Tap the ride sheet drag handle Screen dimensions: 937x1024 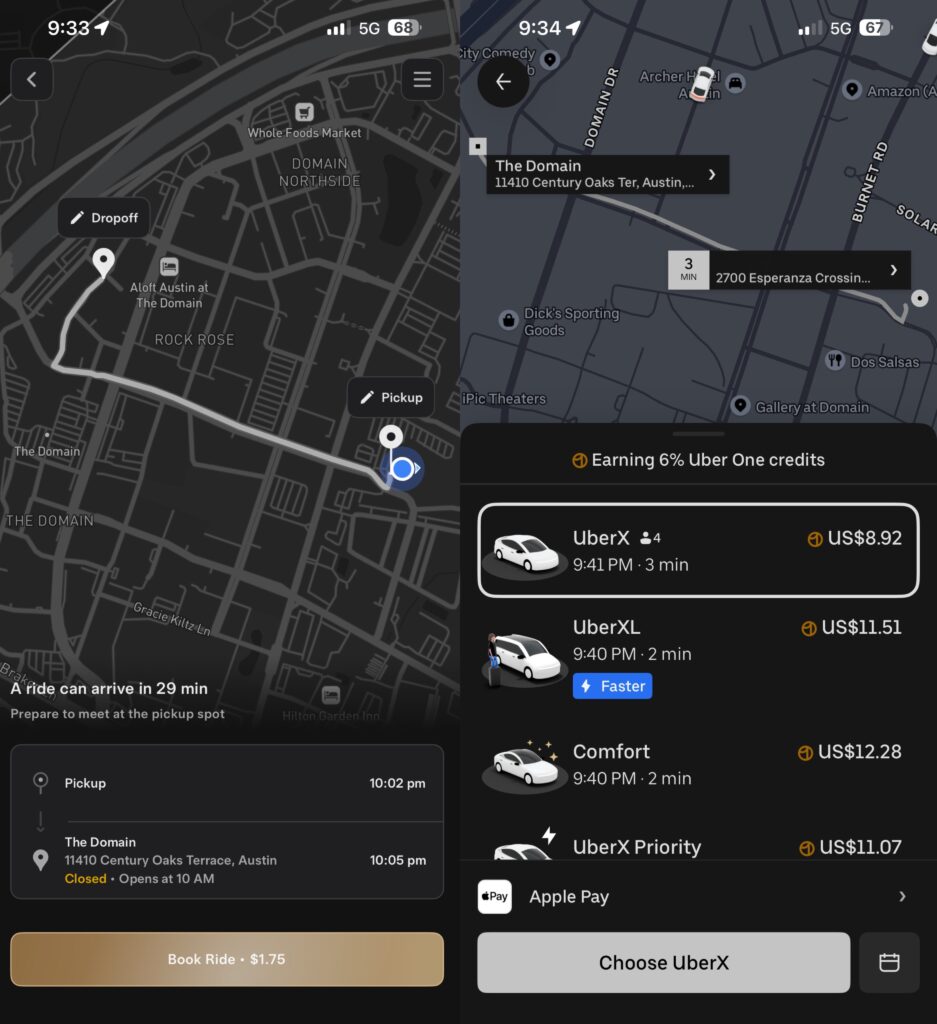698,434
